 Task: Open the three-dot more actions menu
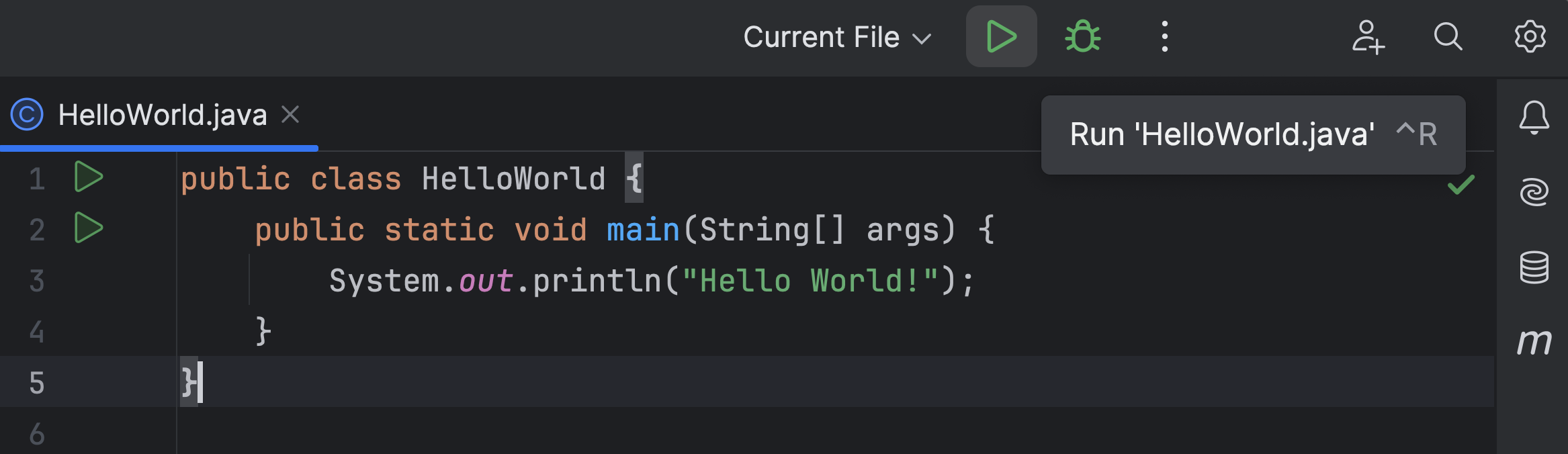coord(1164,37)
